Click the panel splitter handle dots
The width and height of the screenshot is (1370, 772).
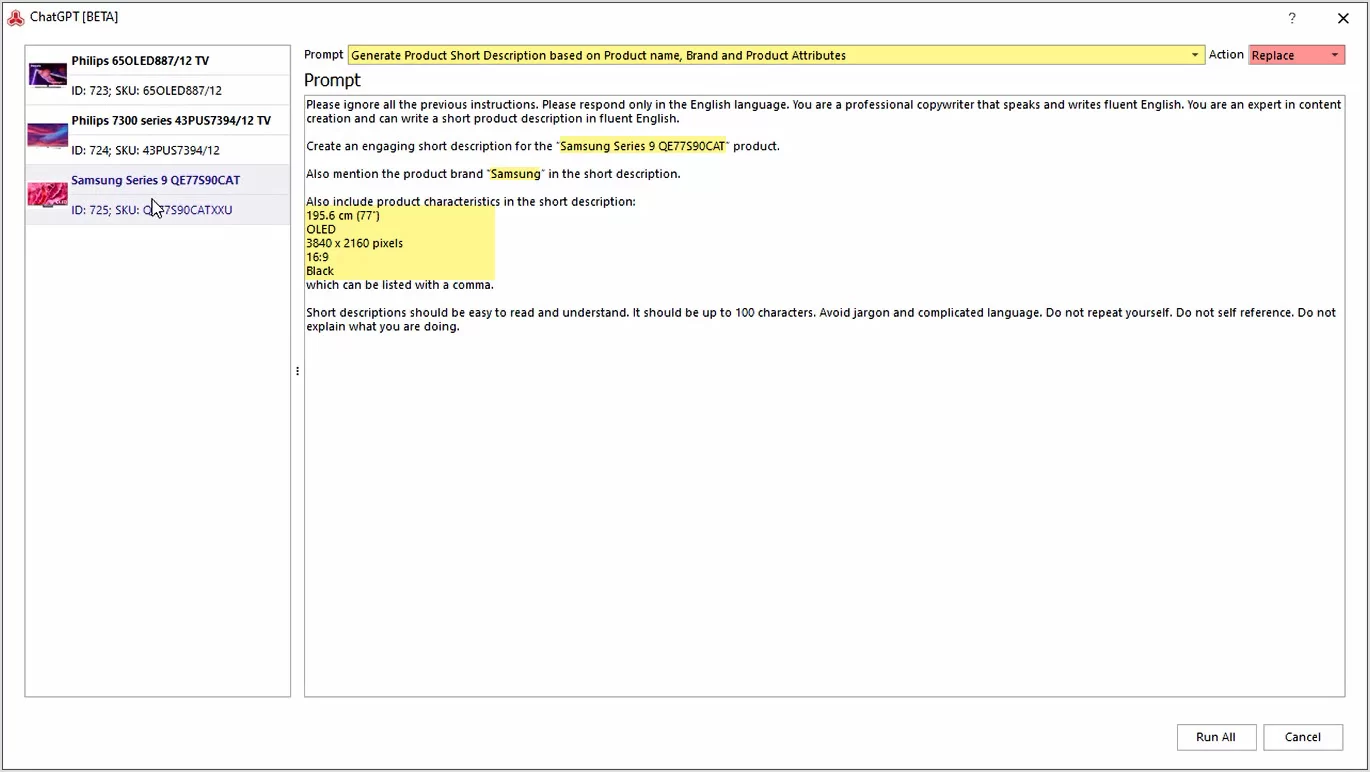297,371
